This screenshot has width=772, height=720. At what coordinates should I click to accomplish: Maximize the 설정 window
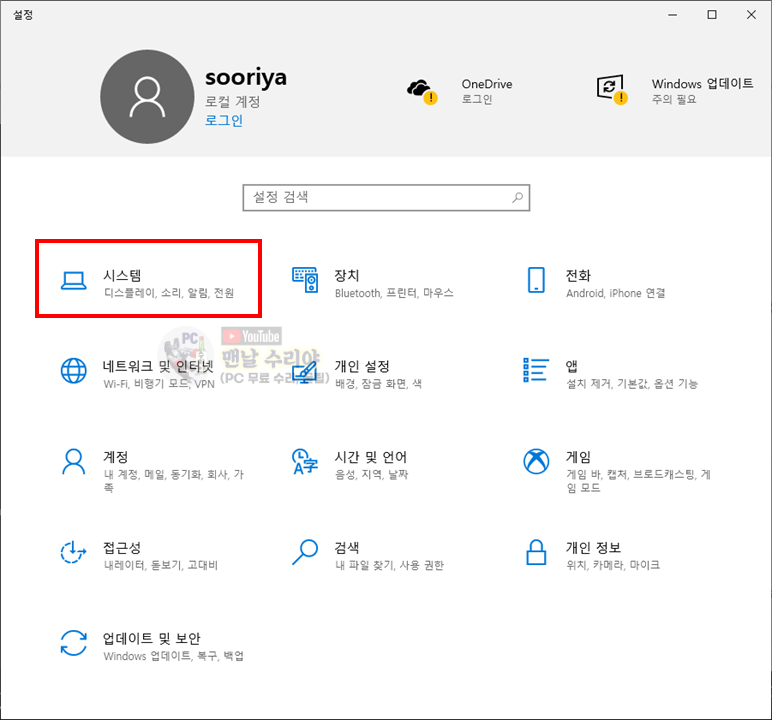coord(712,15)
